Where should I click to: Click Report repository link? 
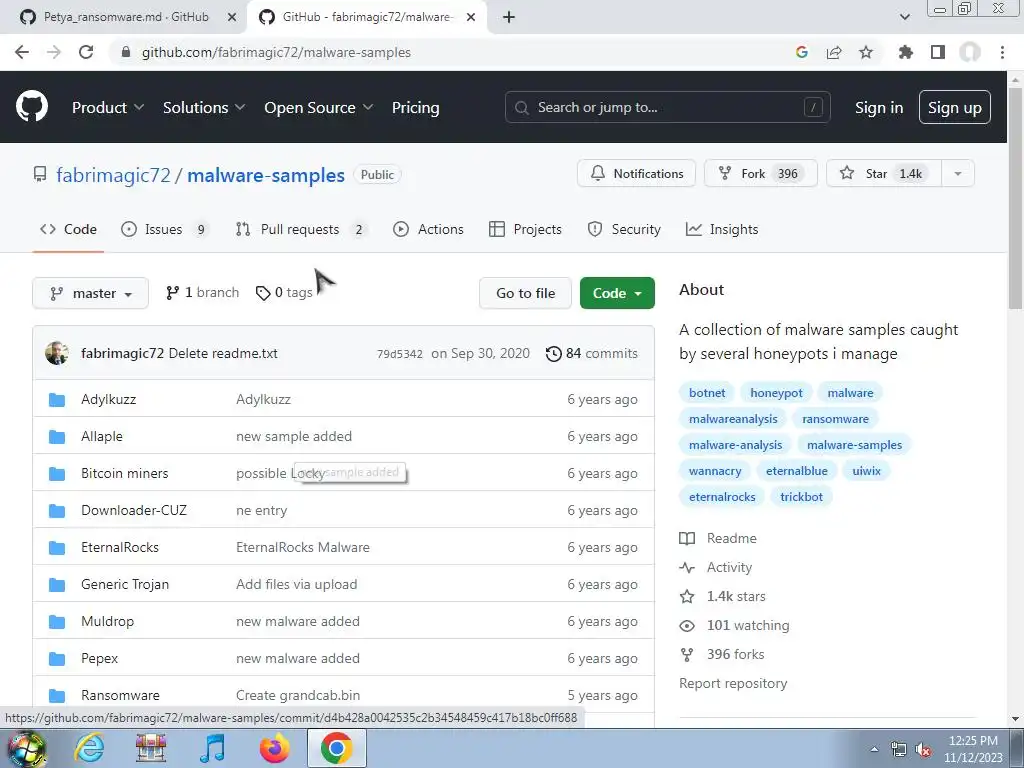click(733, 683)
